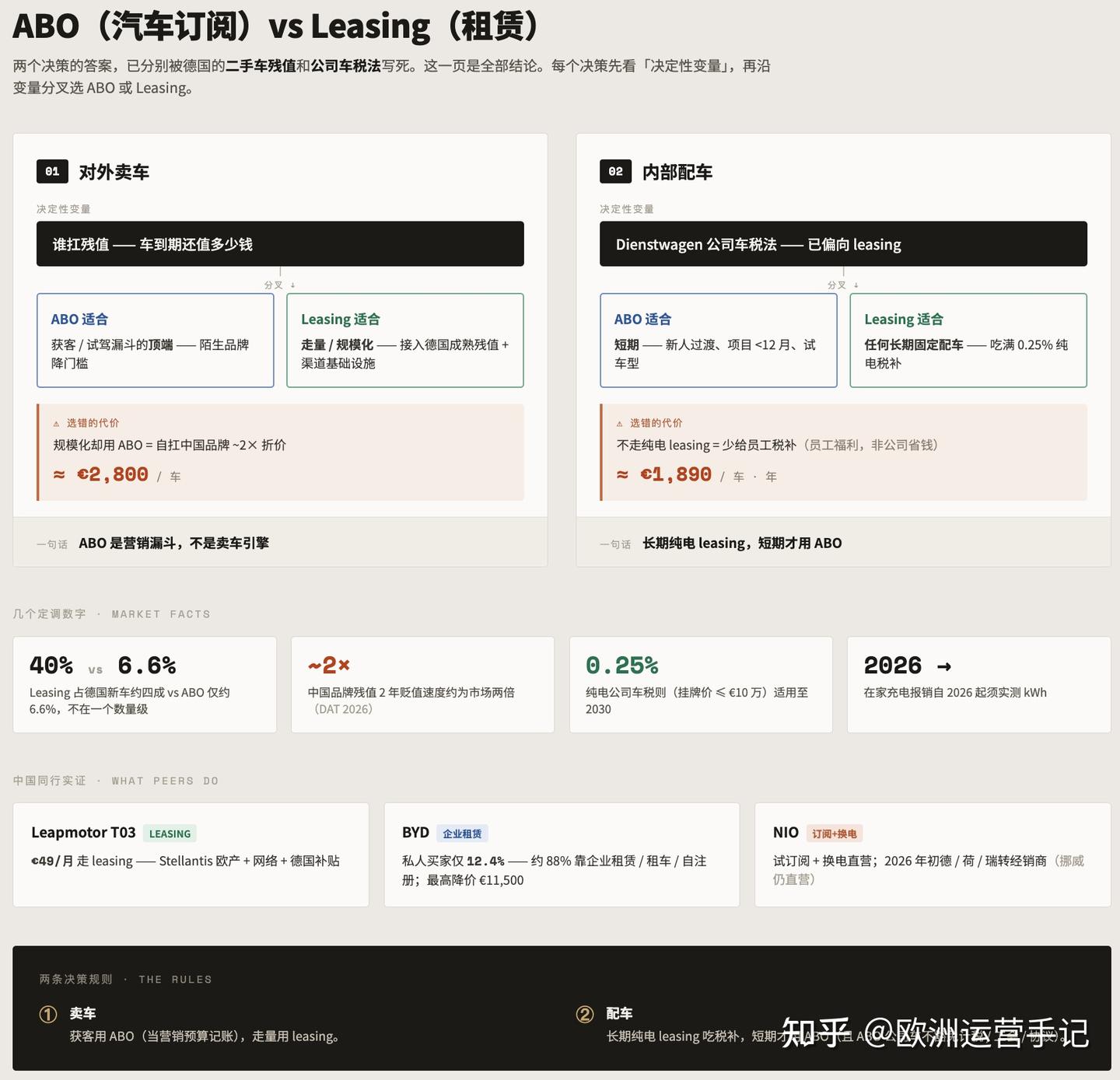The height and width of the screenshot is (1080, 1120).
Task: Click the 对外卖车 section heading
Action: tap(114, 172)
